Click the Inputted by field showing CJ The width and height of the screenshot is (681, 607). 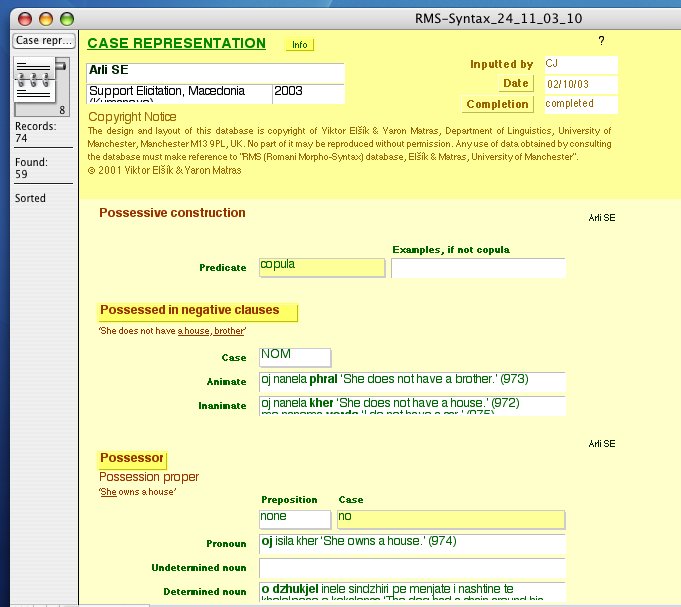point(581,65)
